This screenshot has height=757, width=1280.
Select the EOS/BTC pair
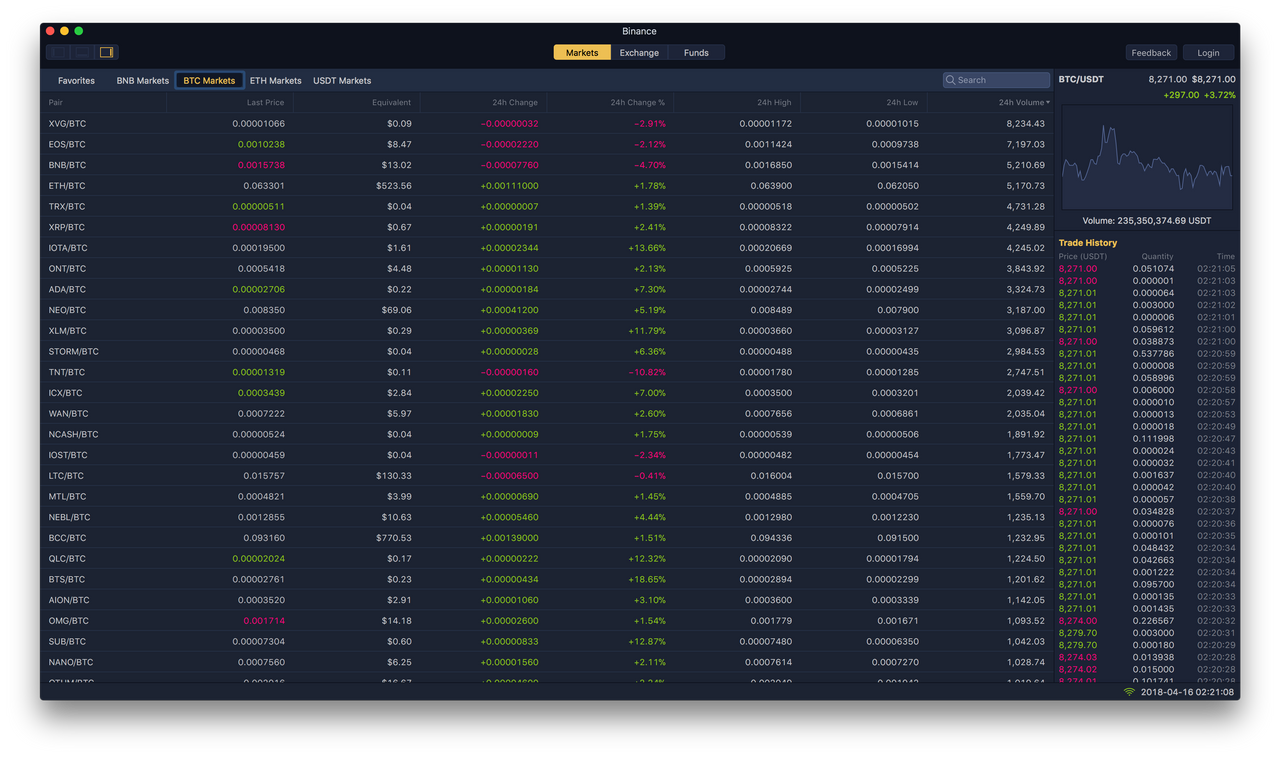pyautogui.click(x=547, y=144)
